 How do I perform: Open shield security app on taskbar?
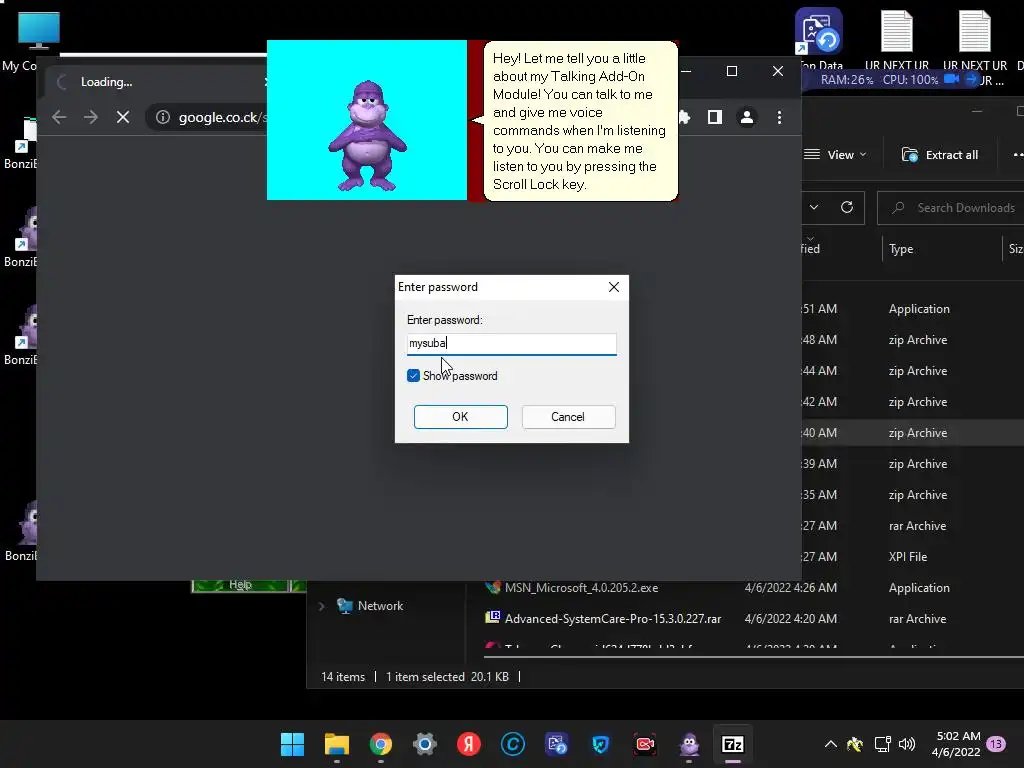(601, 744)
